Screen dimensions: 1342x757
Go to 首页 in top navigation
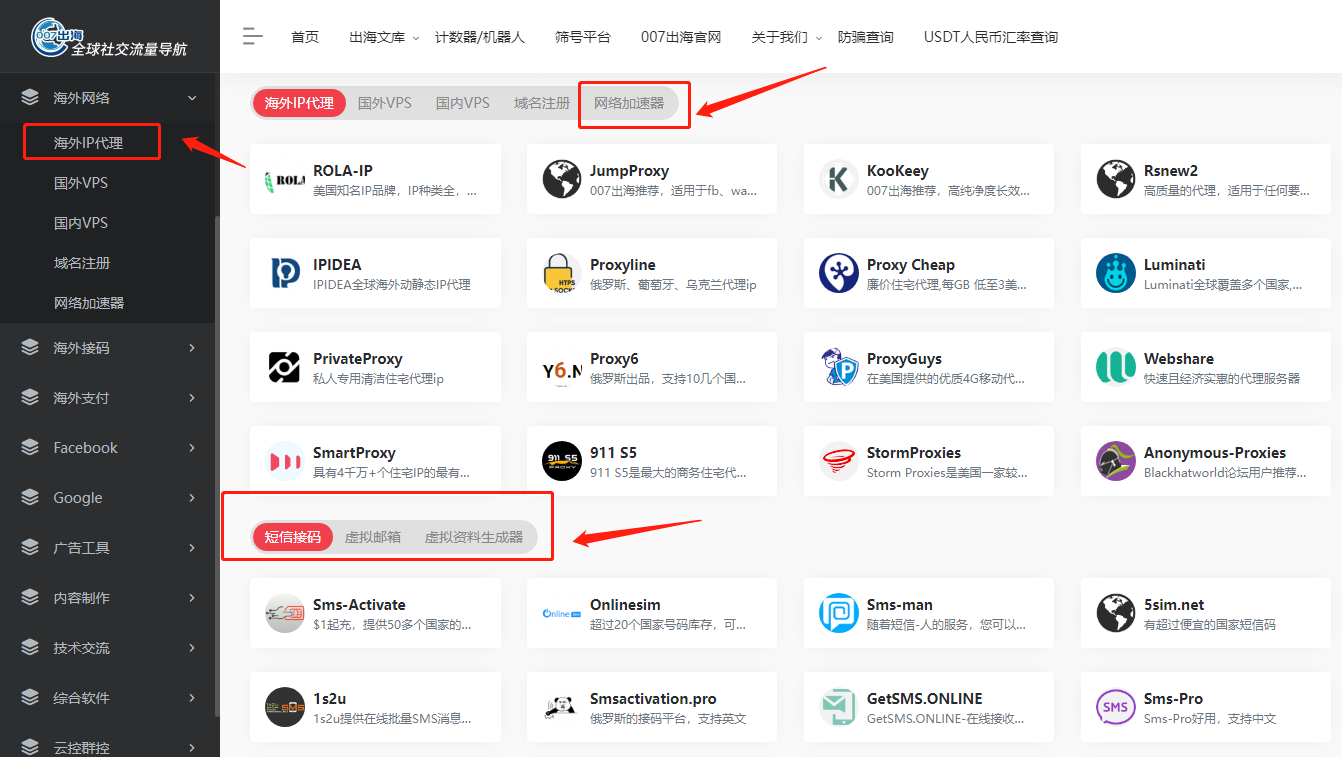coord(305,37)
